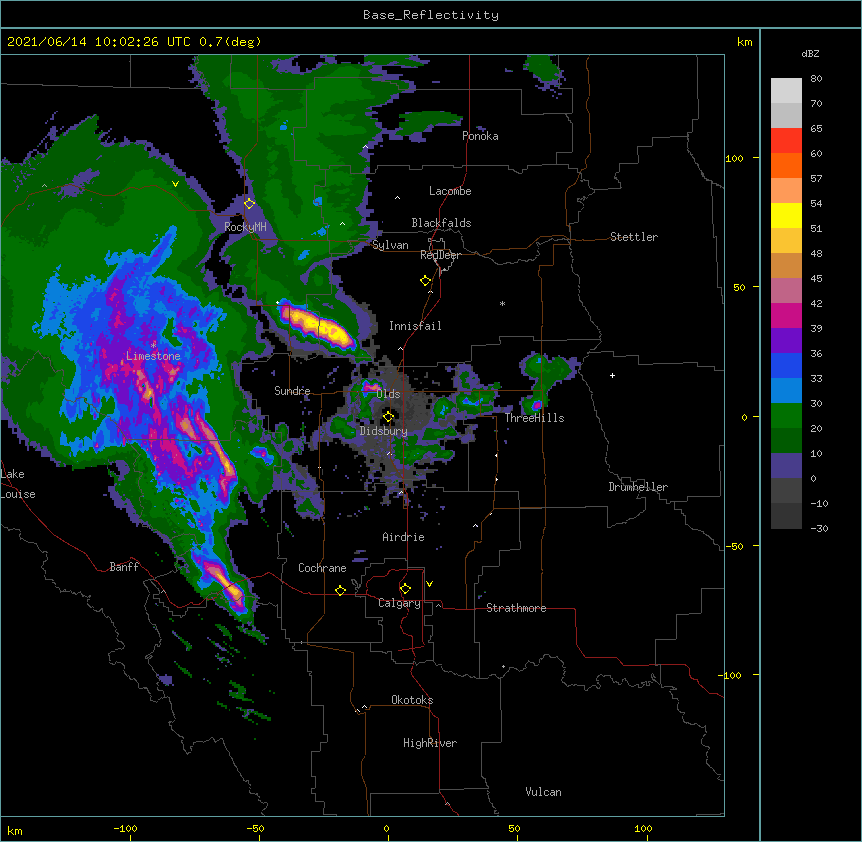The image size is (862, 842).
Task: Select the orange 60 dBZ legend band
Action: point(786,165)
